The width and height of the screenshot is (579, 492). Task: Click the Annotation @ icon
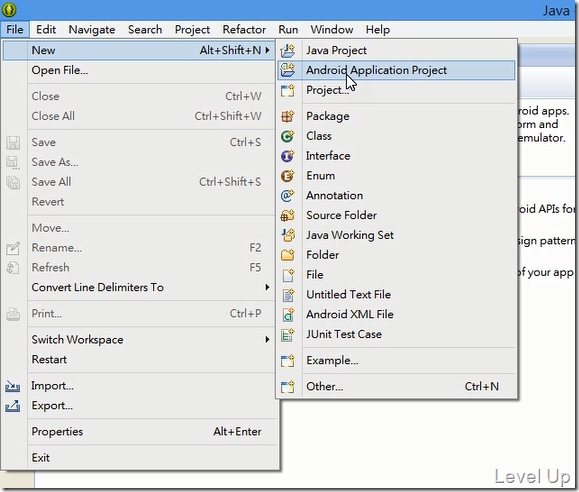coord(288,195)
